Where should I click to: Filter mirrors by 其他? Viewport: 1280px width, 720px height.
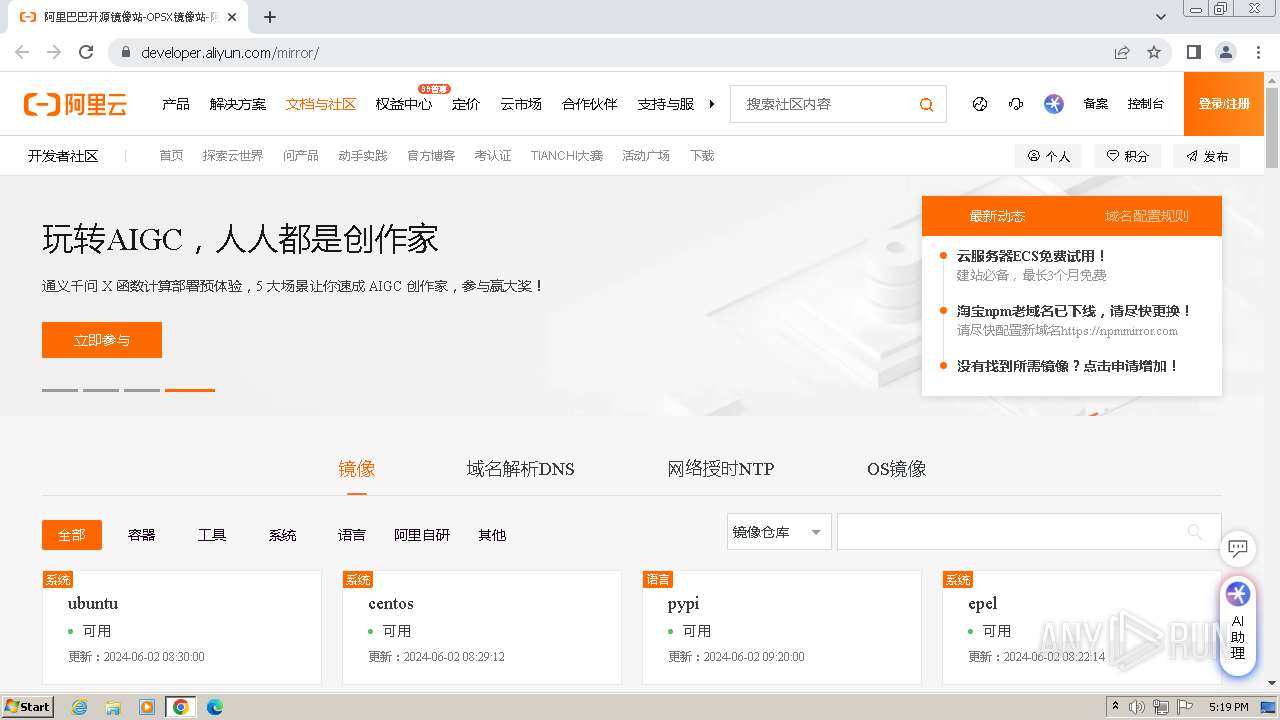(x=492, y=535)
